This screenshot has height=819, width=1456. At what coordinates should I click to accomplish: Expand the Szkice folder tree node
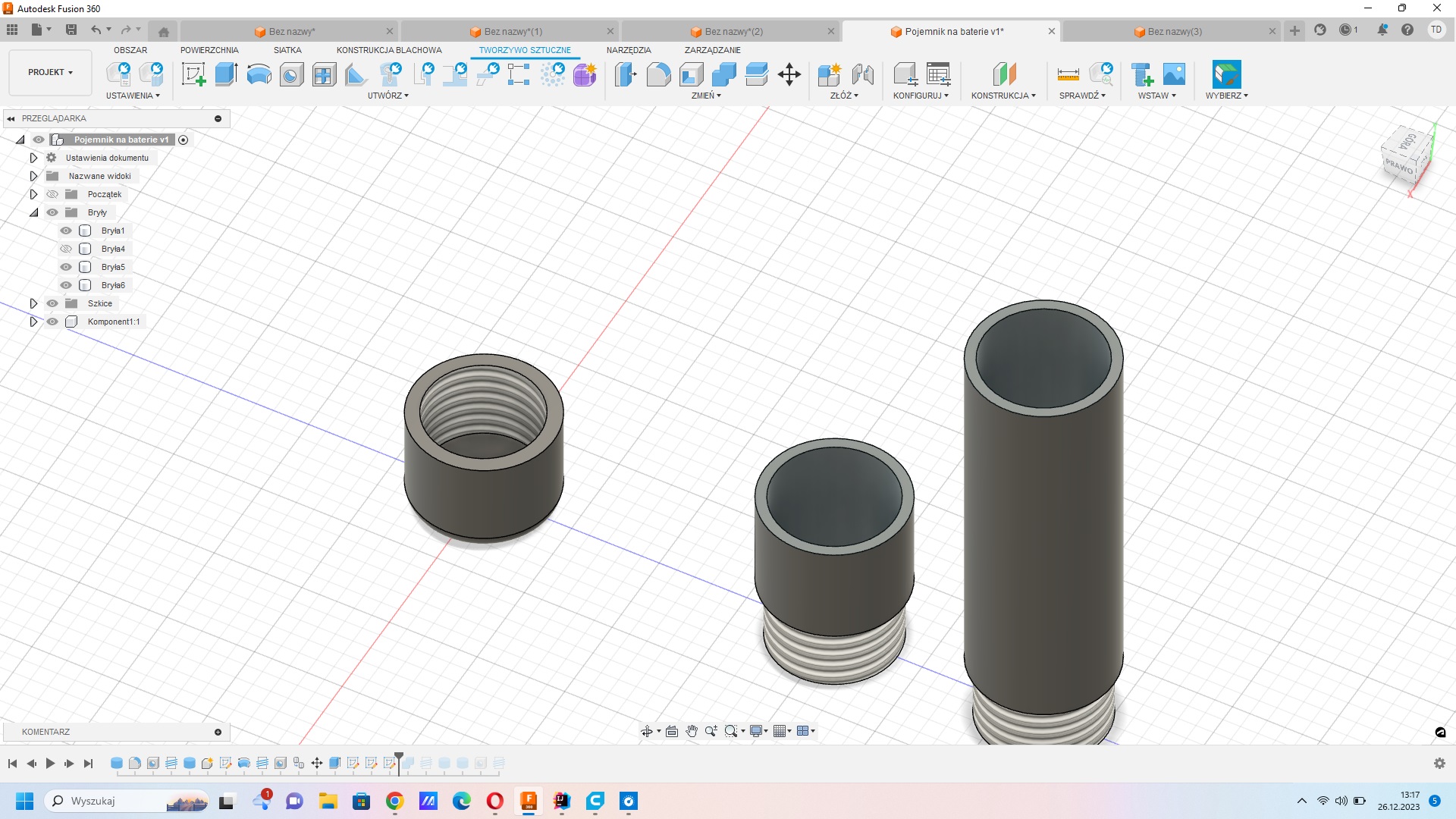coord(33,303)
